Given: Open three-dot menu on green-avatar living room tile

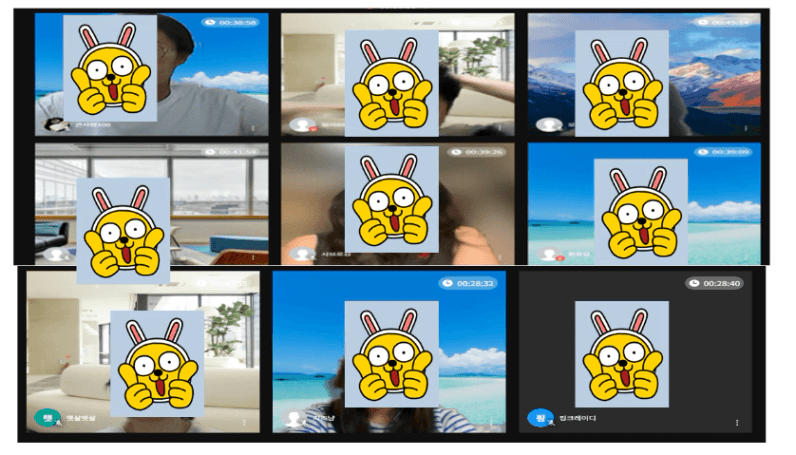Looking at the screenshot, I should [x=244, y=422].
